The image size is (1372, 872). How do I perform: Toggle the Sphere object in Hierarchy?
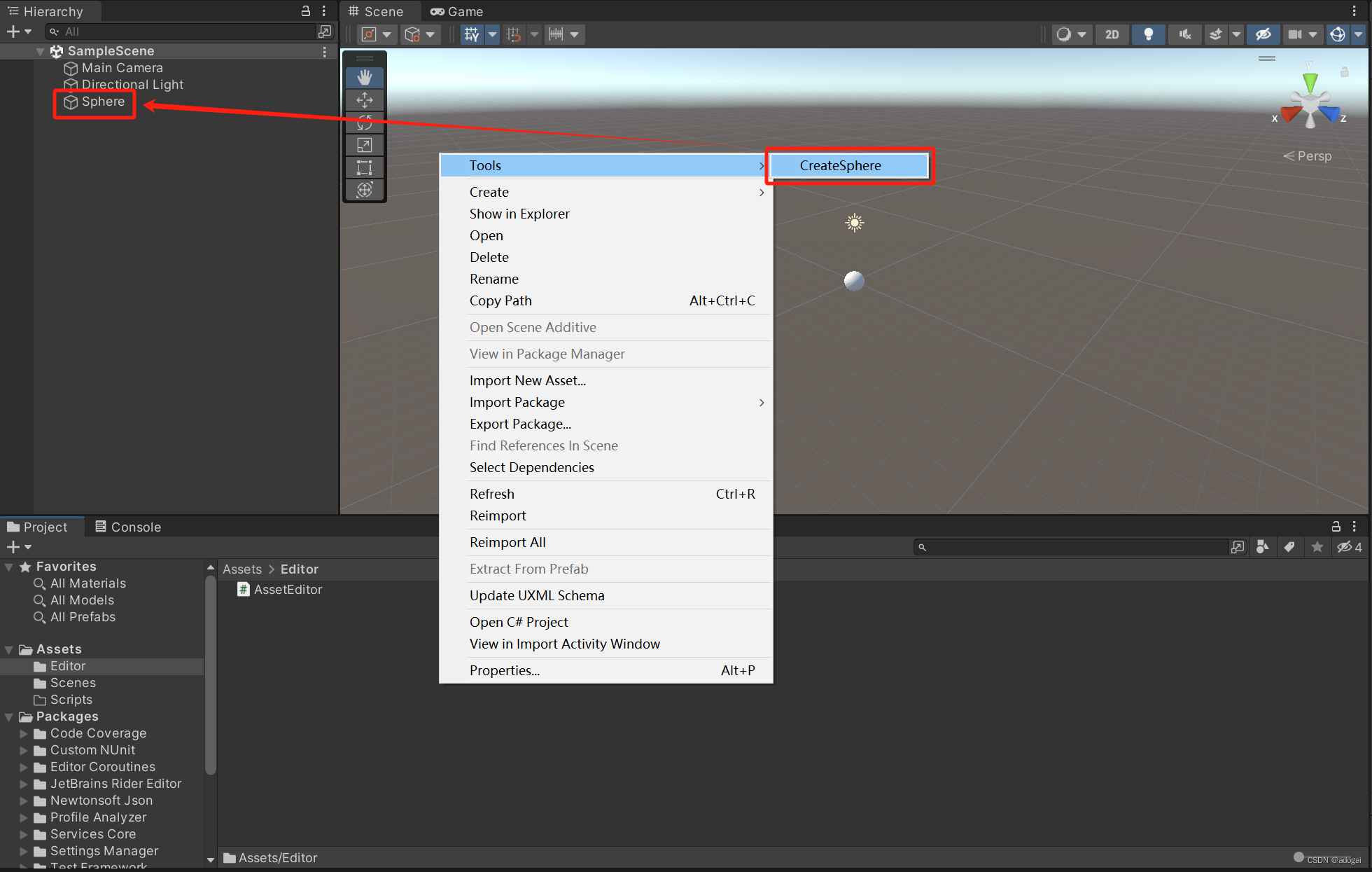click(100, 101)
